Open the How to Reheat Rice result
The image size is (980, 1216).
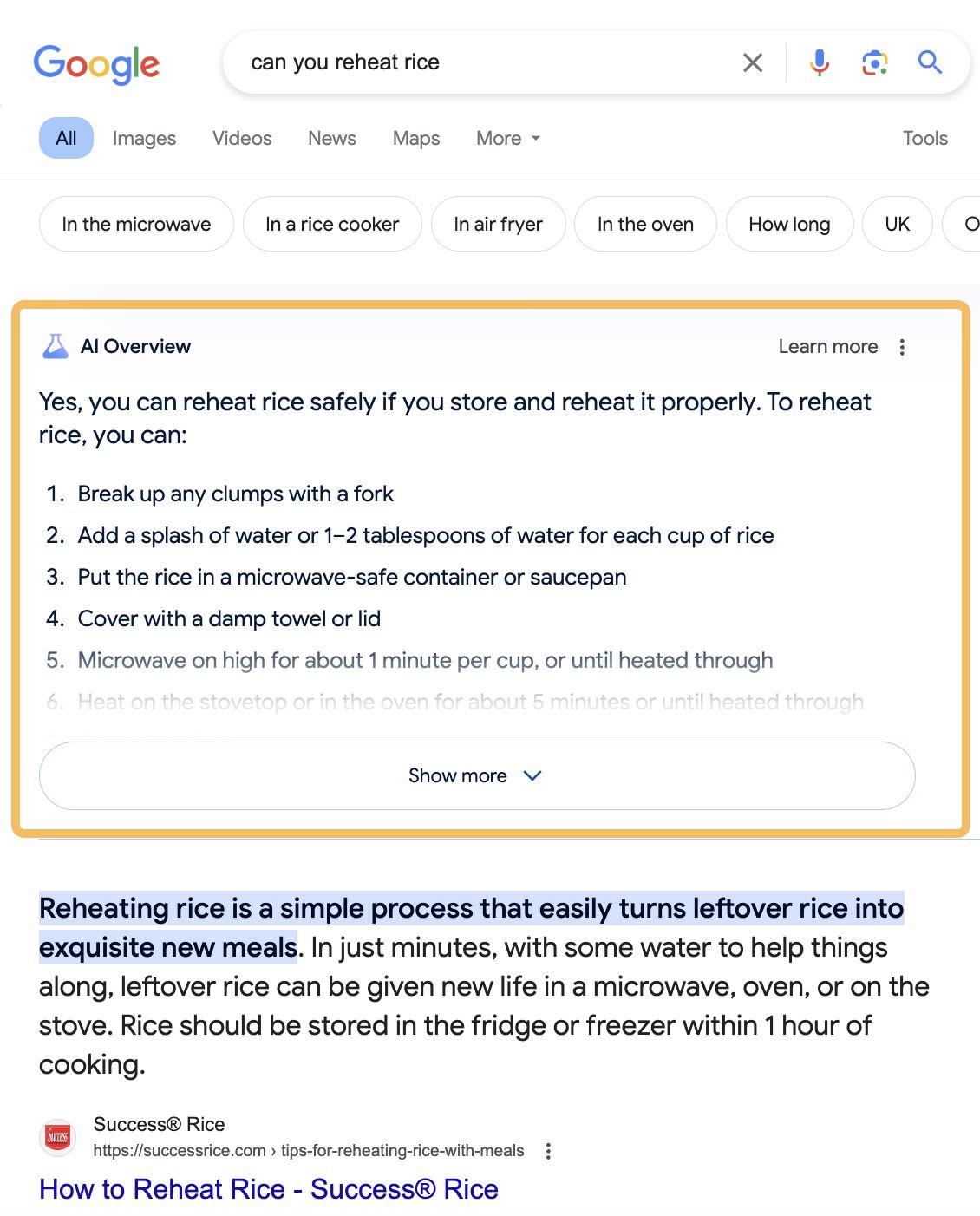click(x=269, y=1188)
